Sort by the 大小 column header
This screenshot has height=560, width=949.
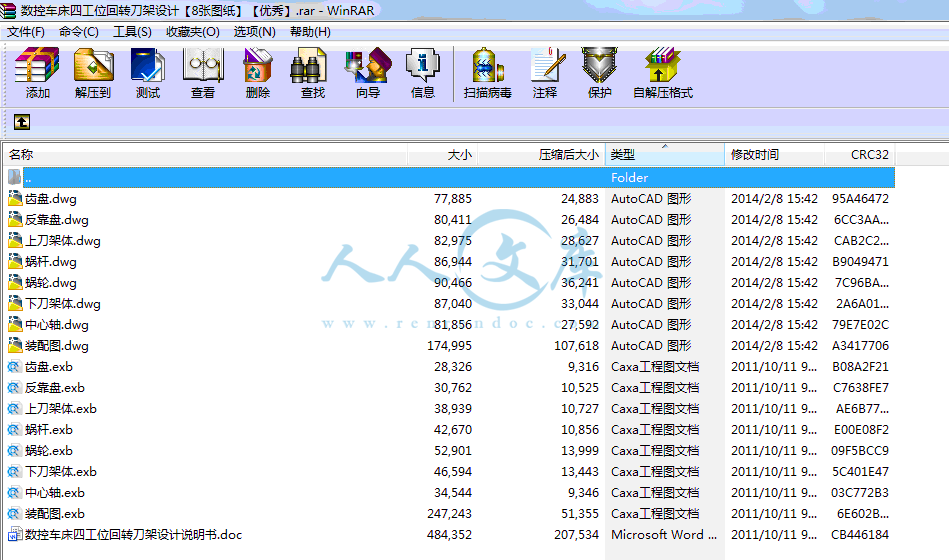coord(442,154)
